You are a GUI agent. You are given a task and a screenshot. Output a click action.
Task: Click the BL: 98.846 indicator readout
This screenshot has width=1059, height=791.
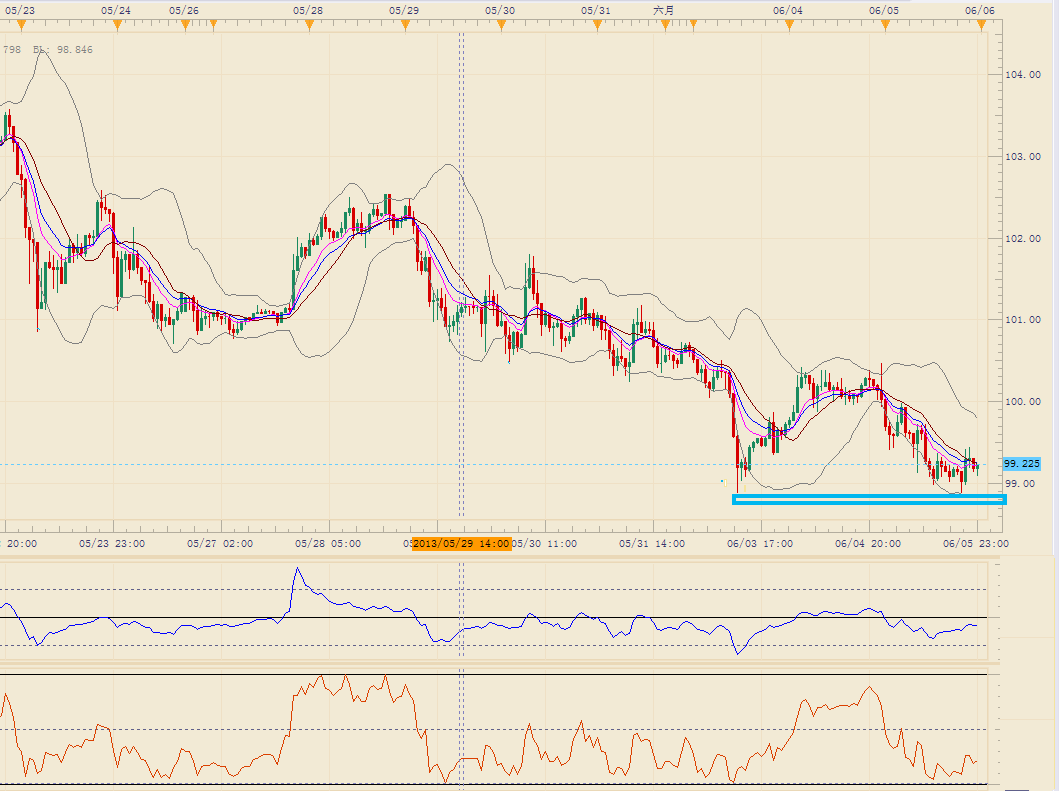pyautogui.click(x=63, y=49)
